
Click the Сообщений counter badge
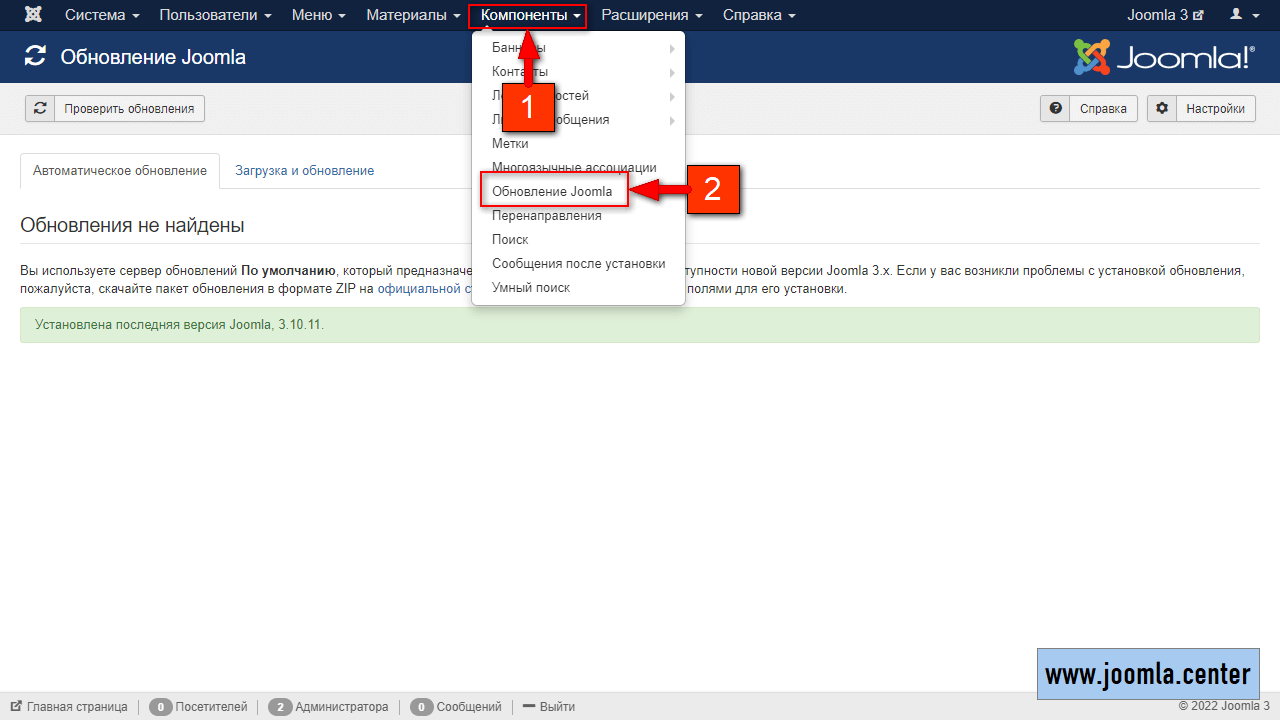point(420,707)
